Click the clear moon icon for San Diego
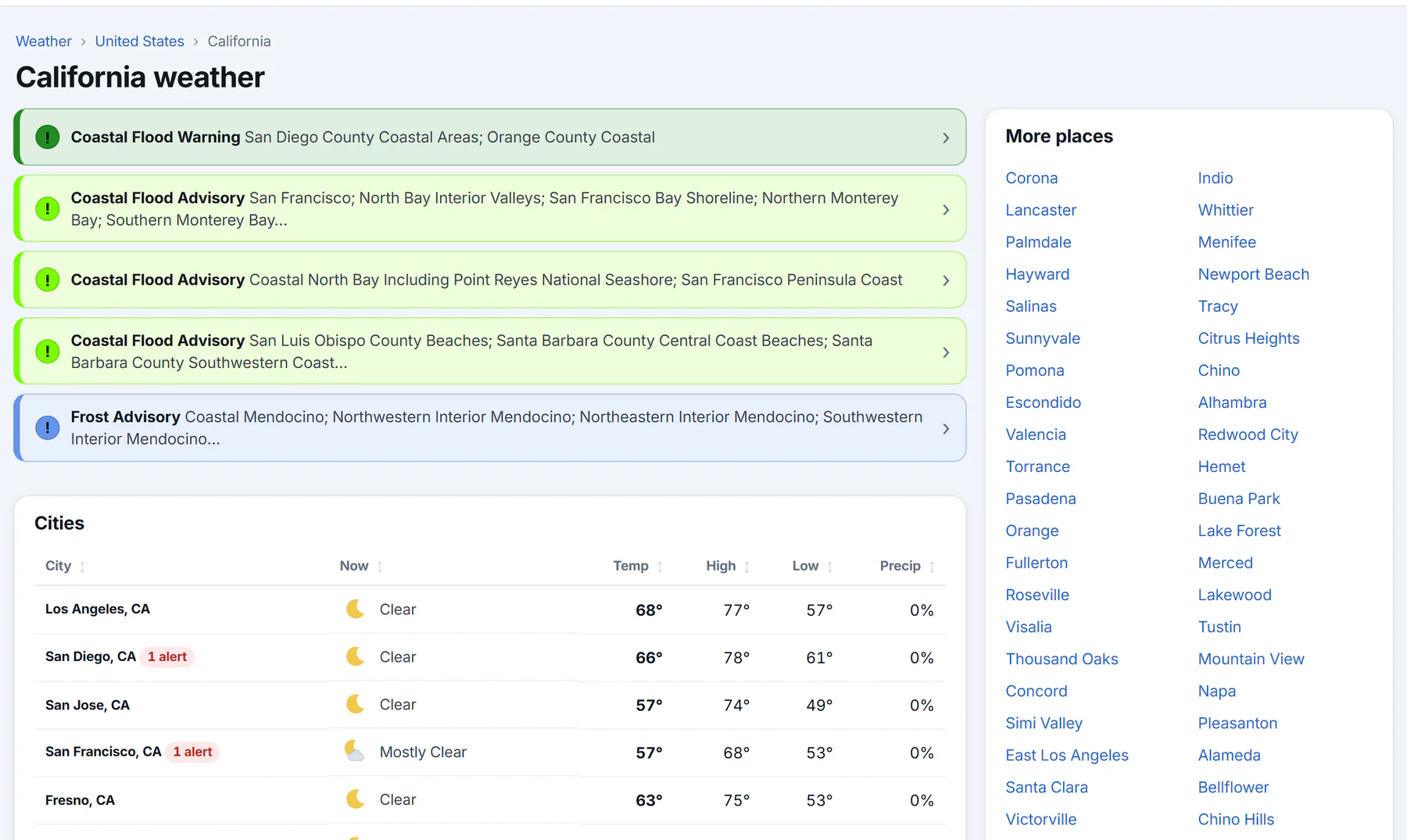 356,656
